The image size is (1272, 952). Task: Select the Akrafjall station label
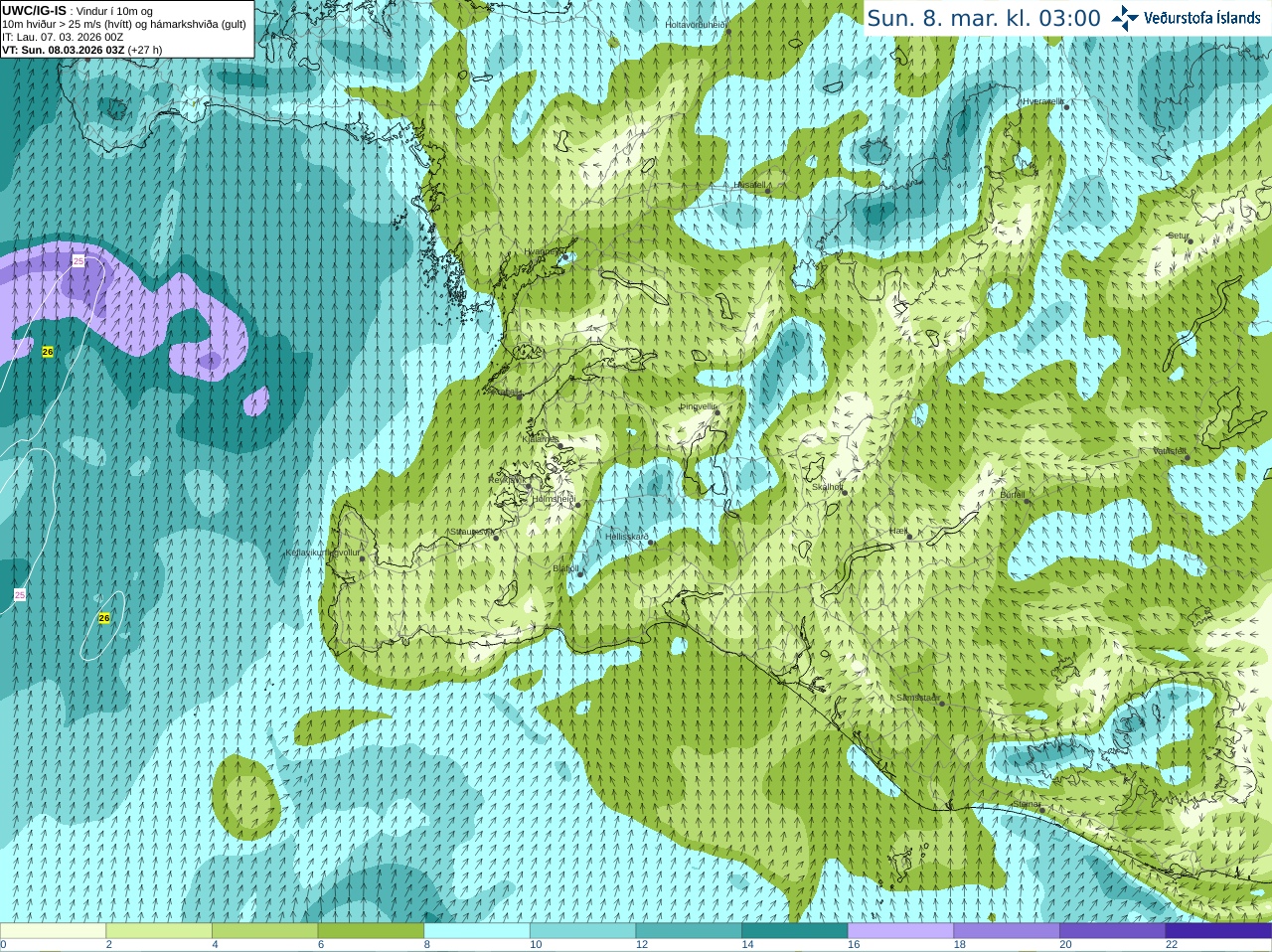(507, 393)
